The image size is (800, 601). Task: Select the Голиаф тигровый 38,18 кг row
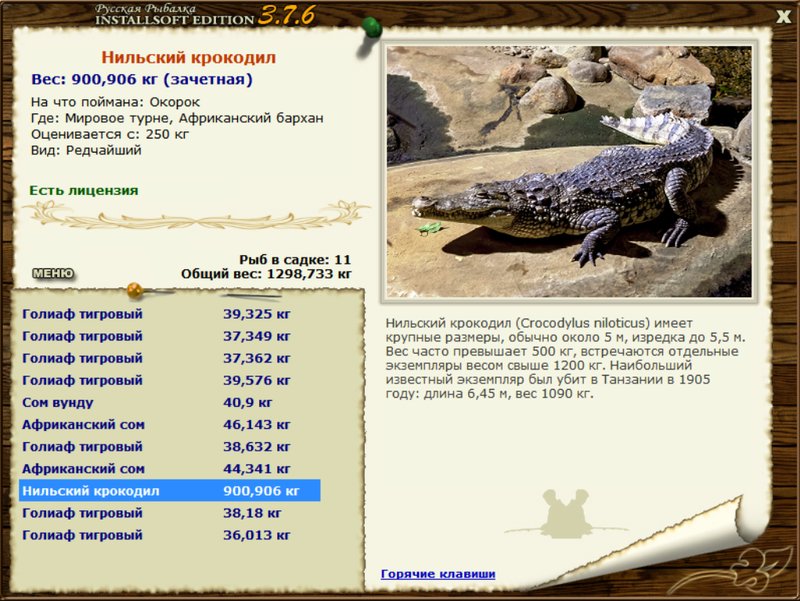170,513
